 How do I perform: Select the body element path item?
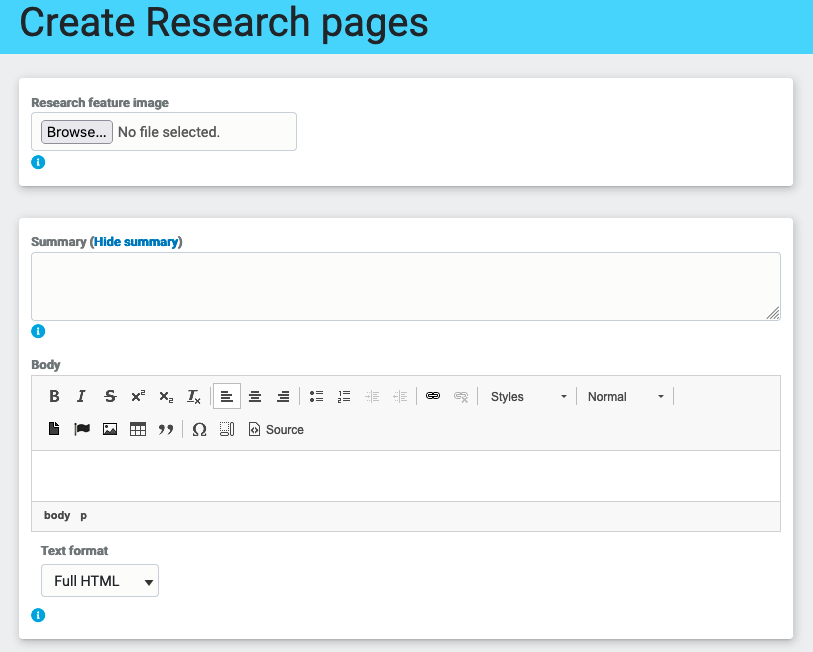(57, 515)
